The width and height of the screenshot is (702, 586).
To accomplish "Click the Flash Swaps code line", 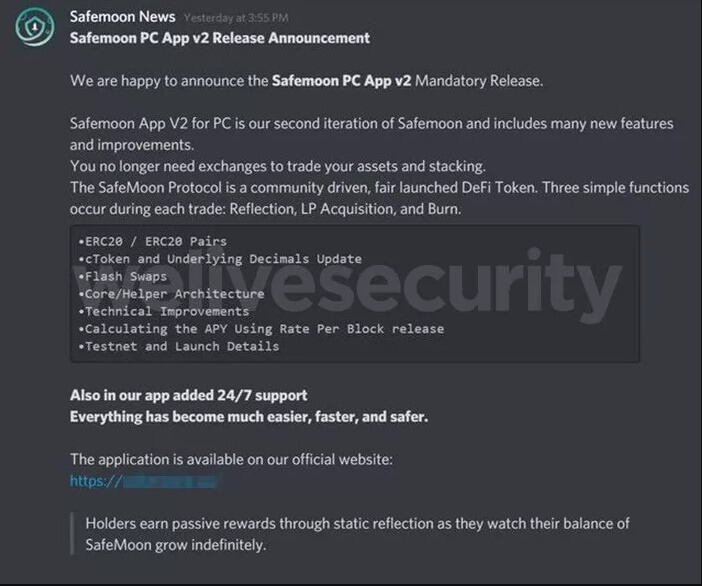I will coord(122,276).
